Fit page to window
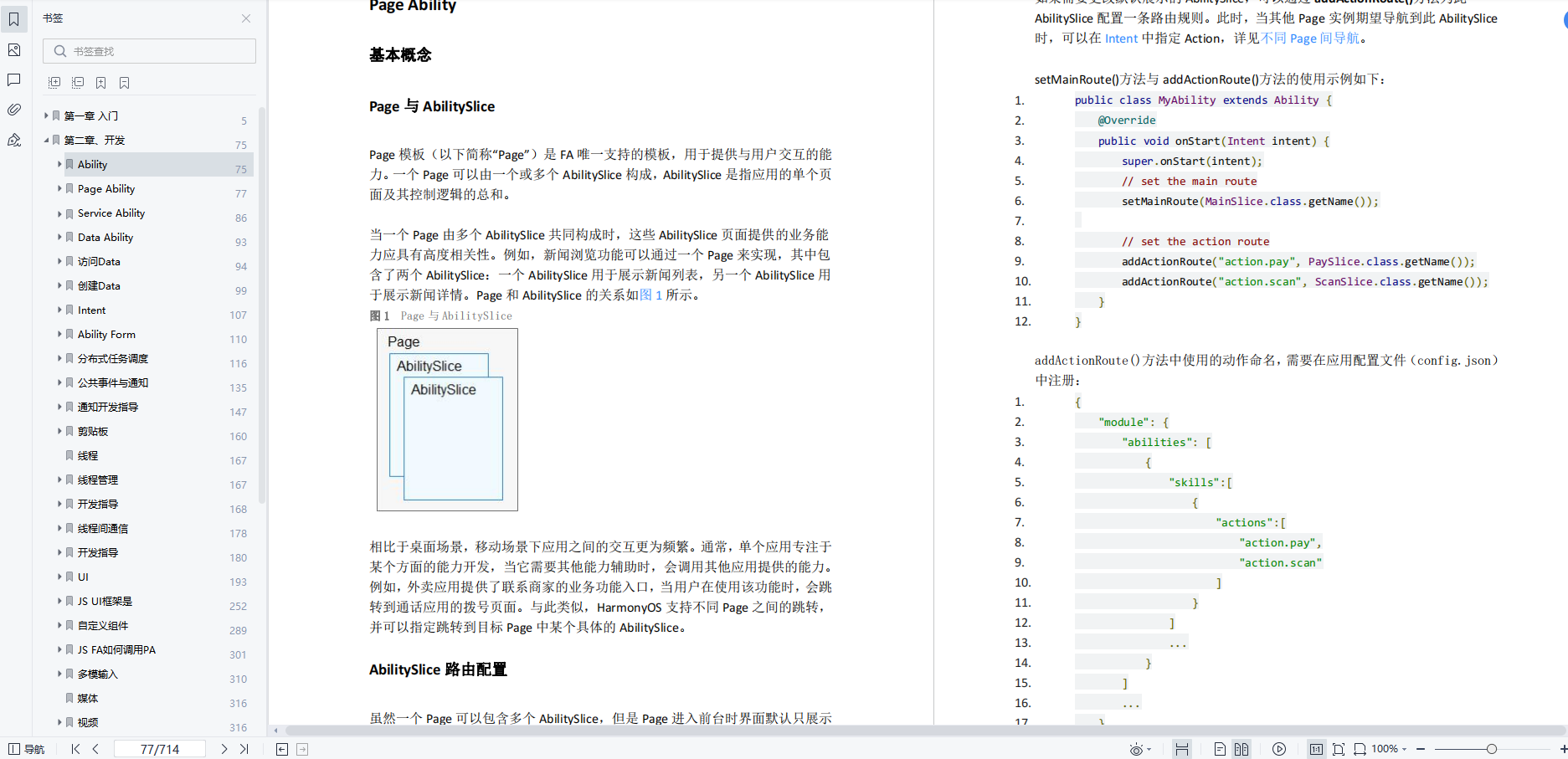This screenshot has height=759, width=1568. 1339,749
